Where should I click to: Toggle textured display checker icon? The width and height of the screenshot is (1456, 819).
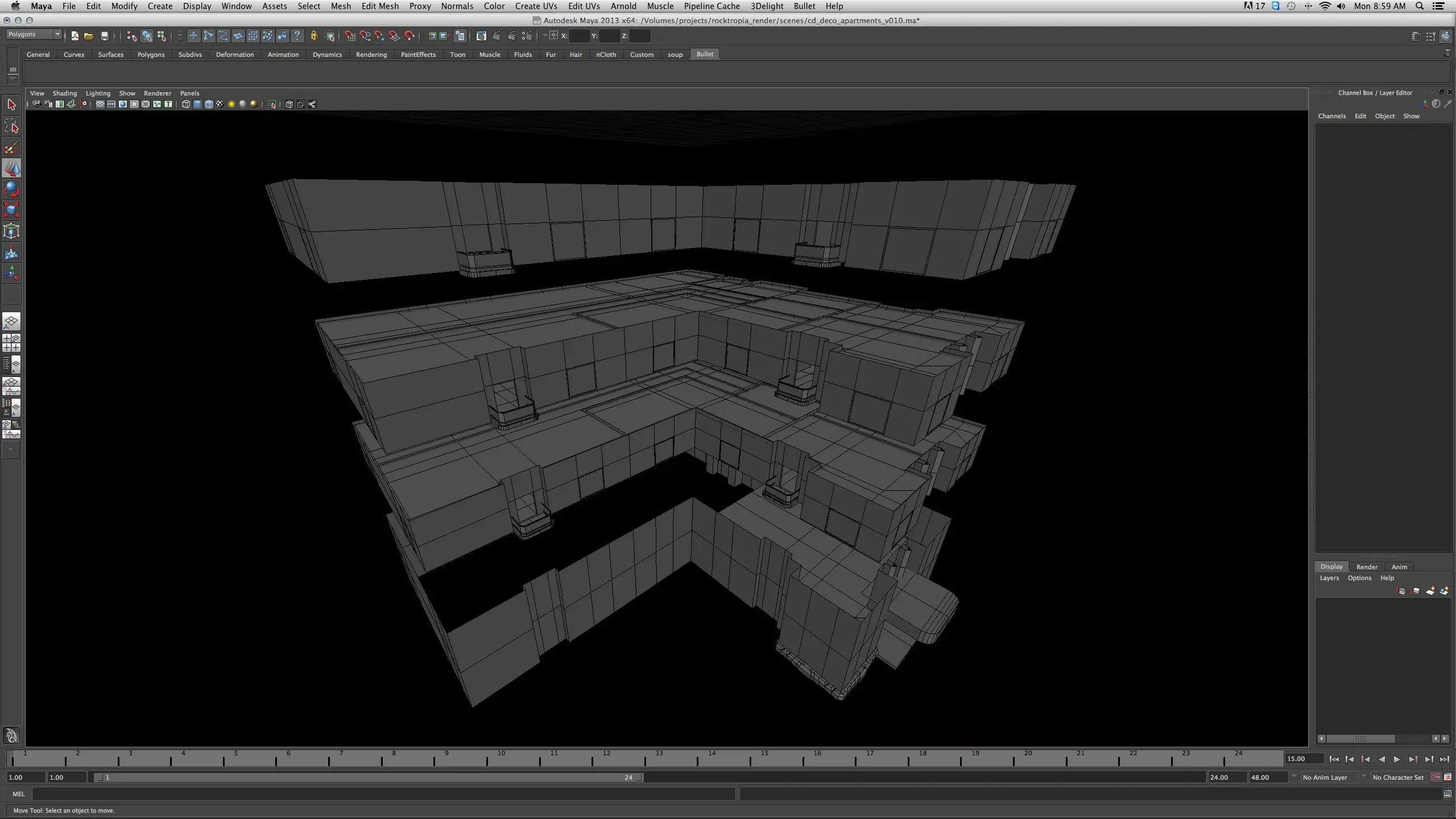tap(220, 104)
